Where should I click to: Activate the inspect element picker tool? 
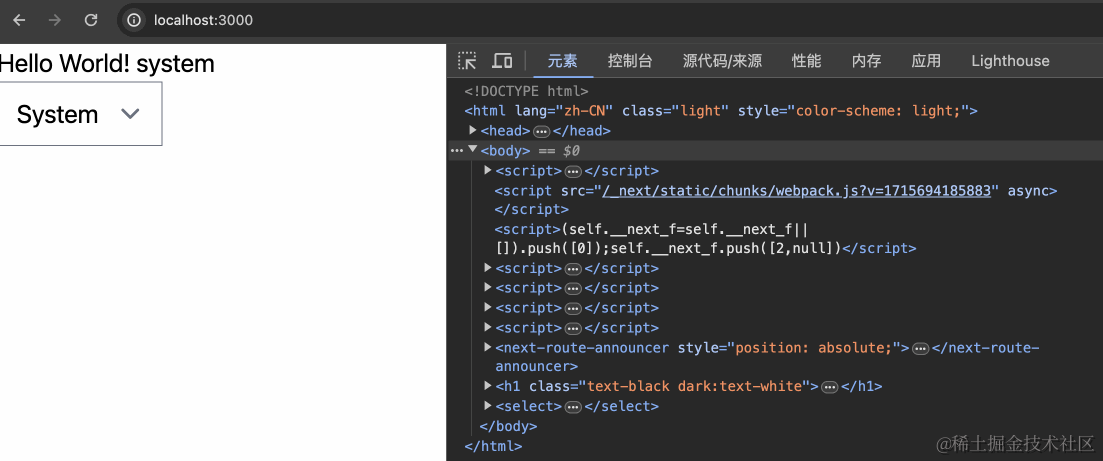click(467, 61)
